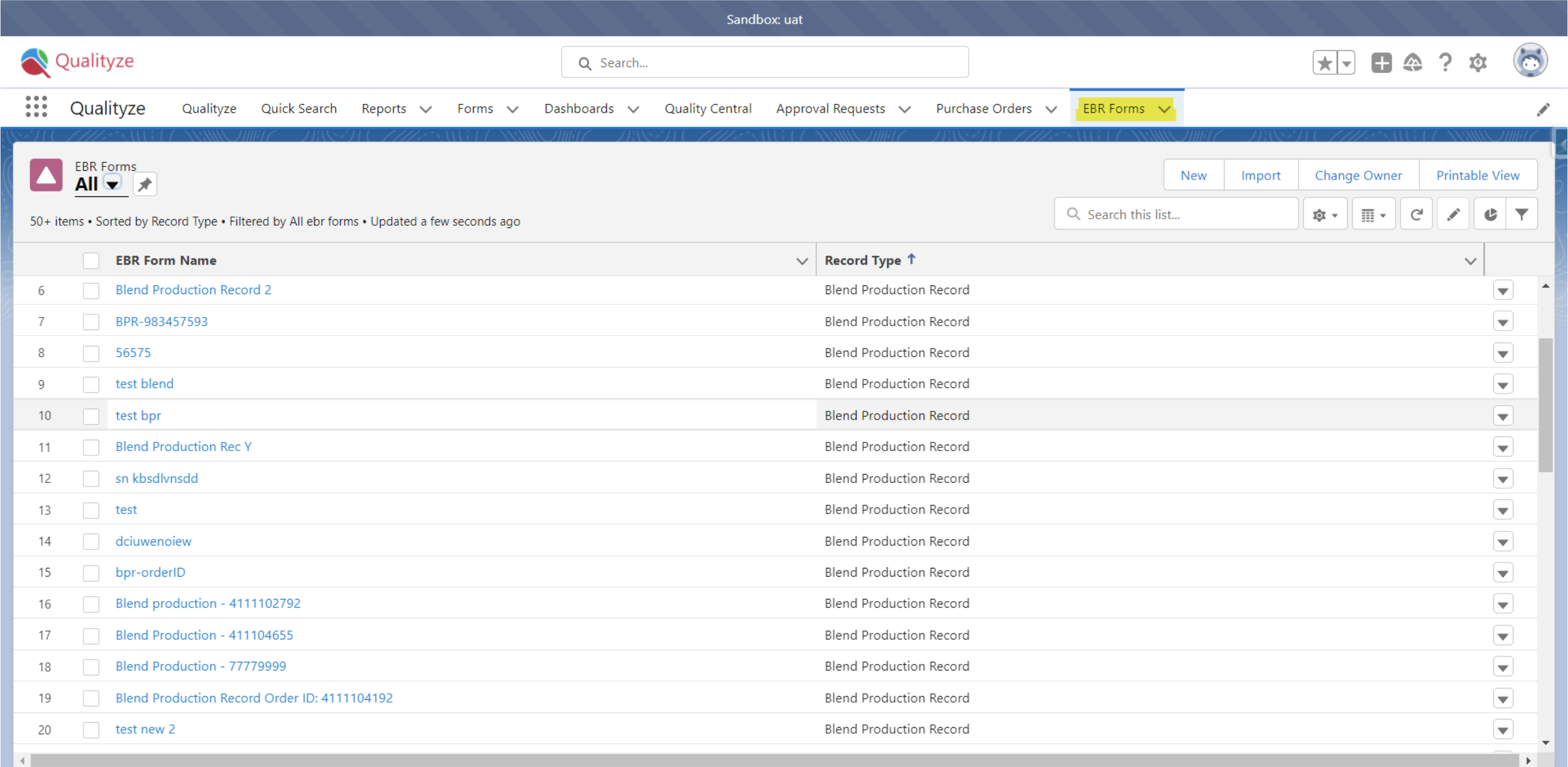Open the global actions plus icon
This screenshot has width=1568, height=767.
1381,63
